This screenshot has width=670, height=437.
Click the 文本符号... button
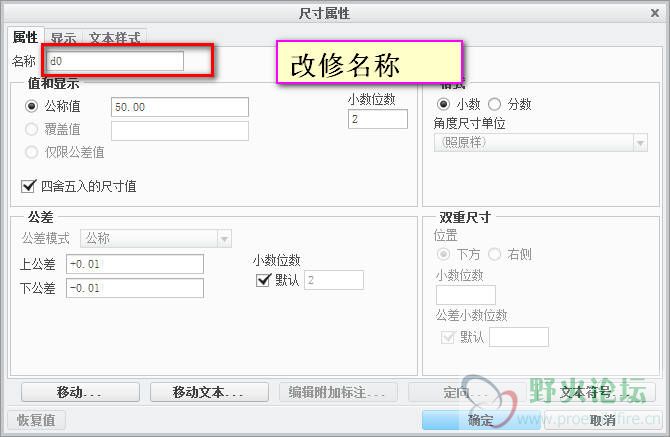597,392
